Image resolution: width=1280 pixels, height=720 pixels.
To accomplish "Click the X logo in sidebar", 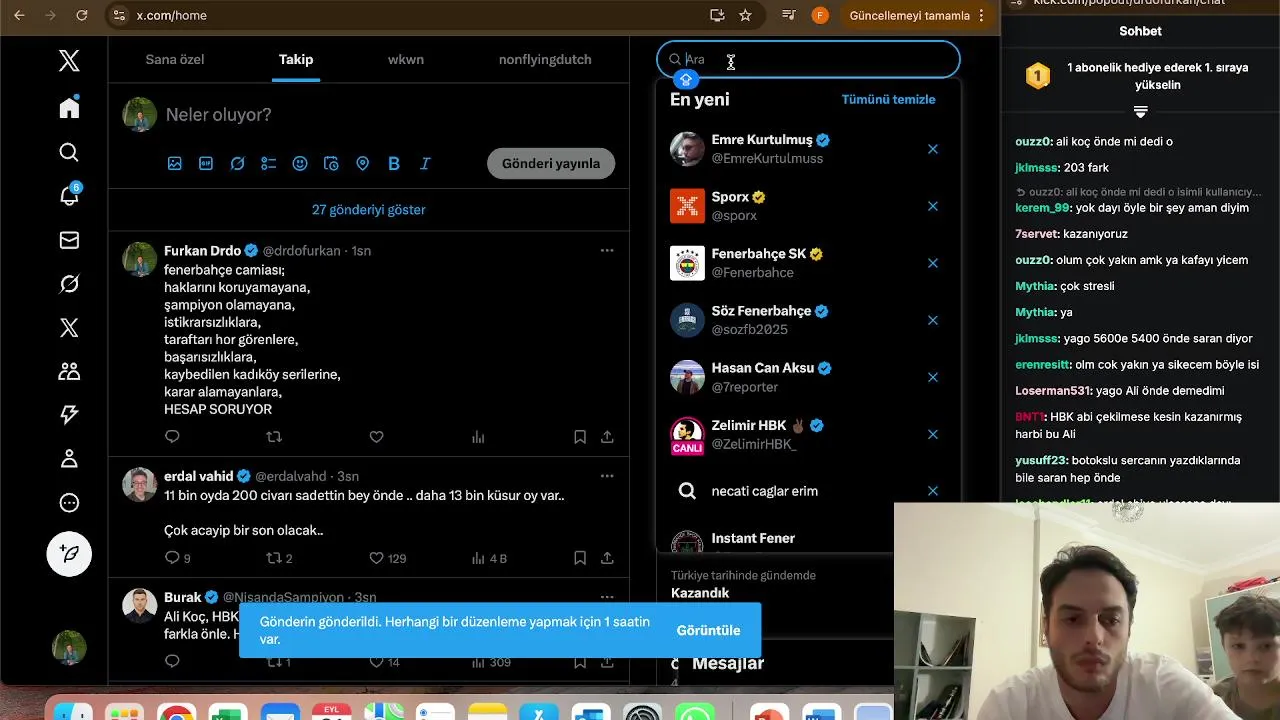I will [x=69, y=61].
